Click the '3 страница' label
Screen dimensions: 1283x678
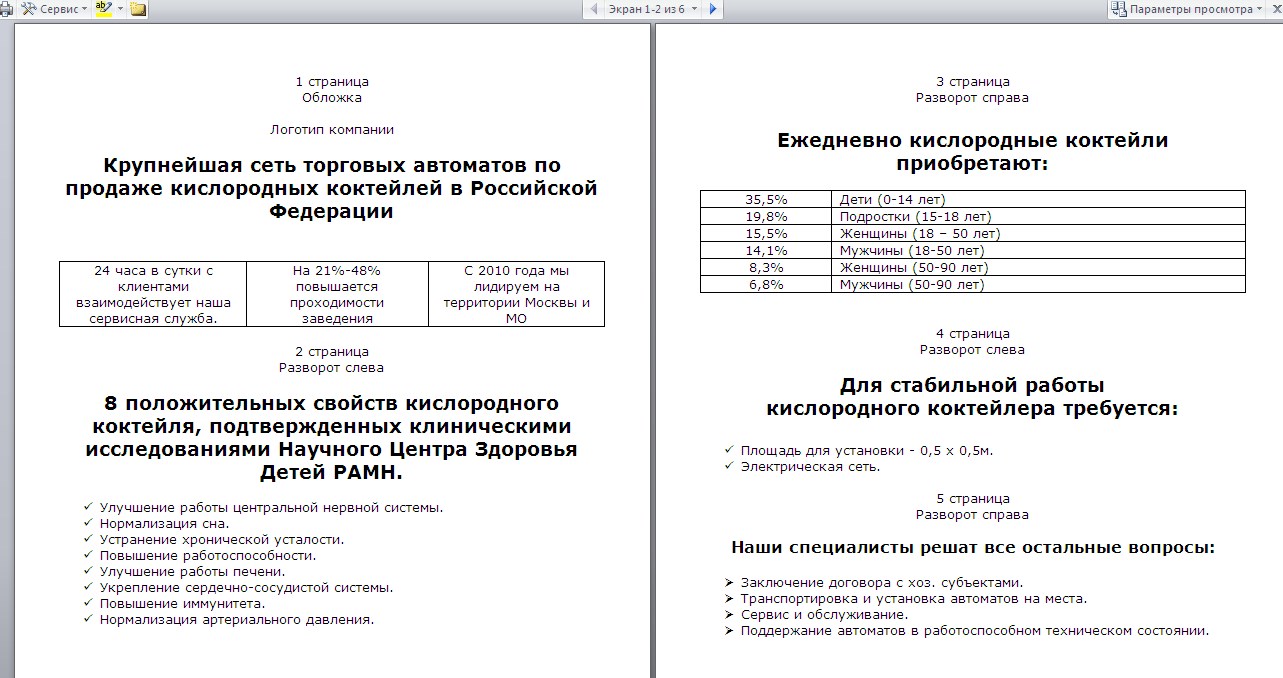click(x=972, y=81)
